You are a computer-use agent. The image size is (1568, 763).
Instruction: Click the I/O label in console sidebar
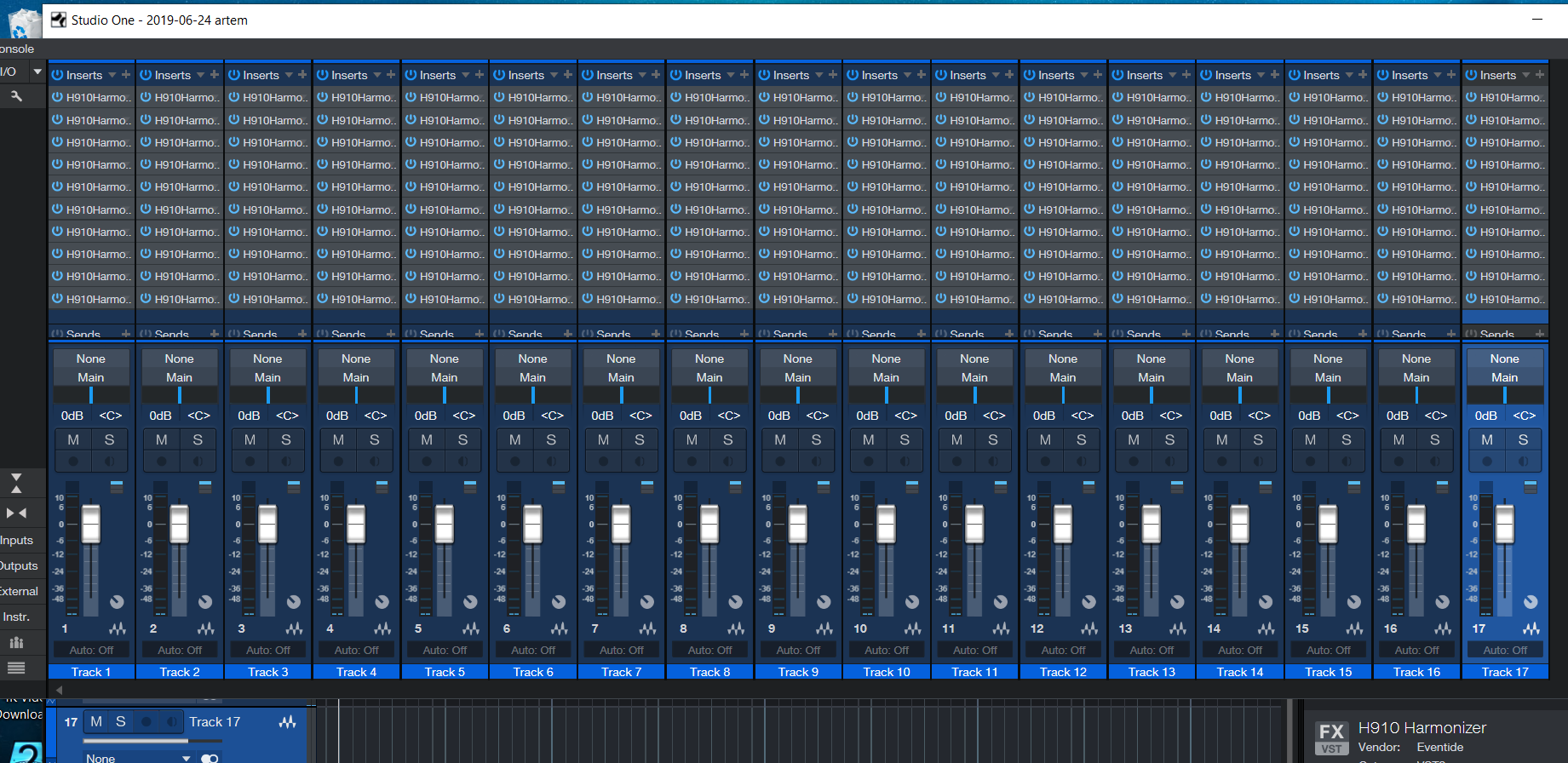[9, 72]
